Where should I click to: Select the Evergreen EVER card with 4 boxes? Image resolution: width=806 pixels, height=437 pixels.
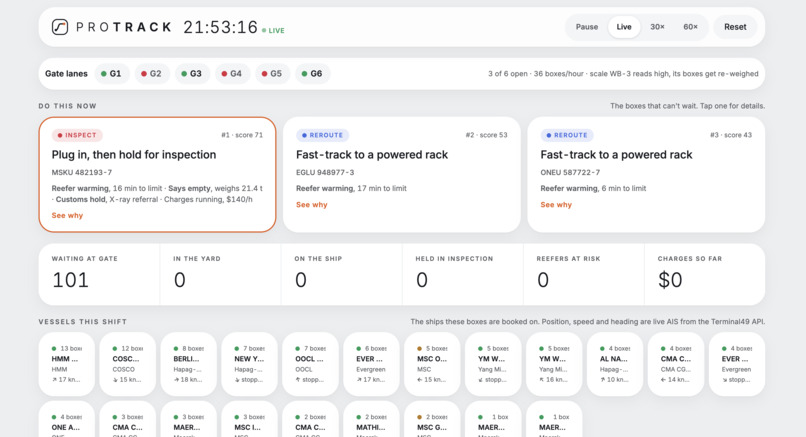(737, 364)
